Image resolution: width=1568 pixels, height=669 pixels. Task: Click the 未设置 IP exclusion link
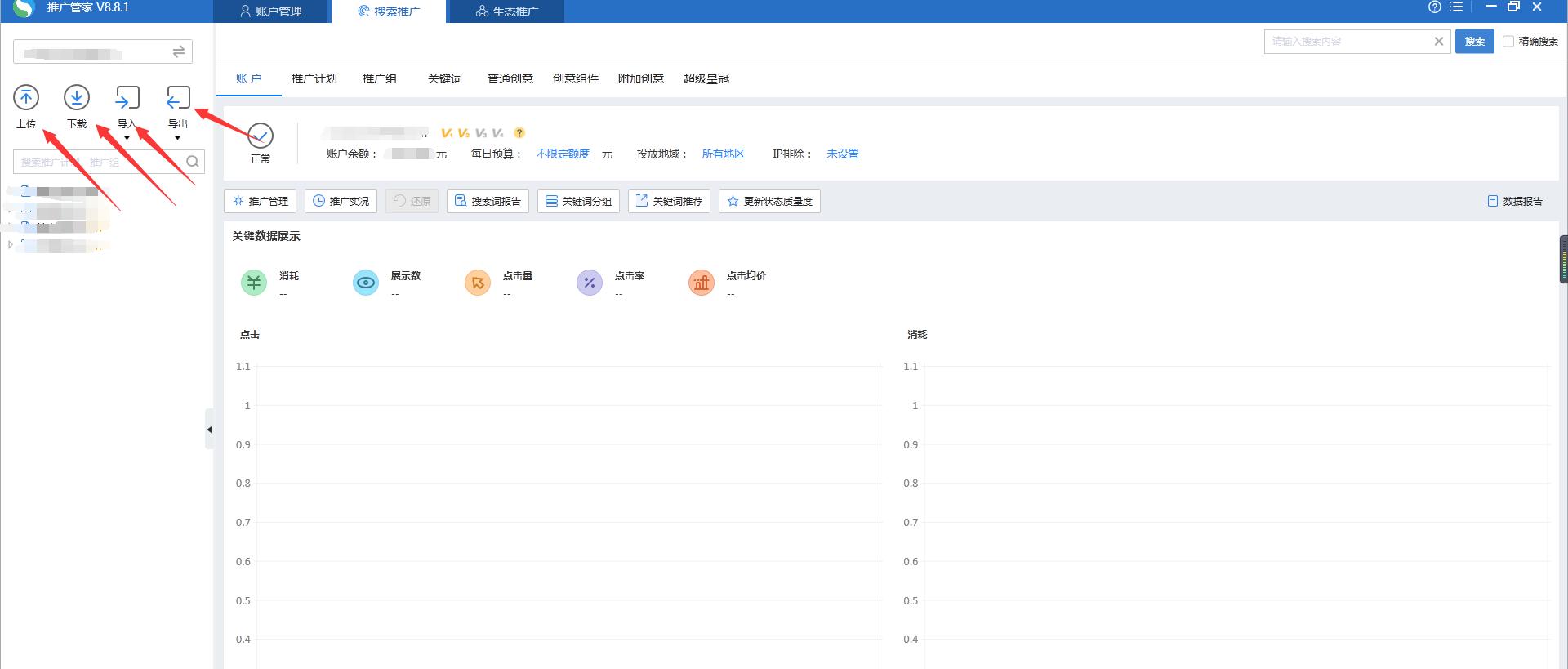(x=842, y=154)
